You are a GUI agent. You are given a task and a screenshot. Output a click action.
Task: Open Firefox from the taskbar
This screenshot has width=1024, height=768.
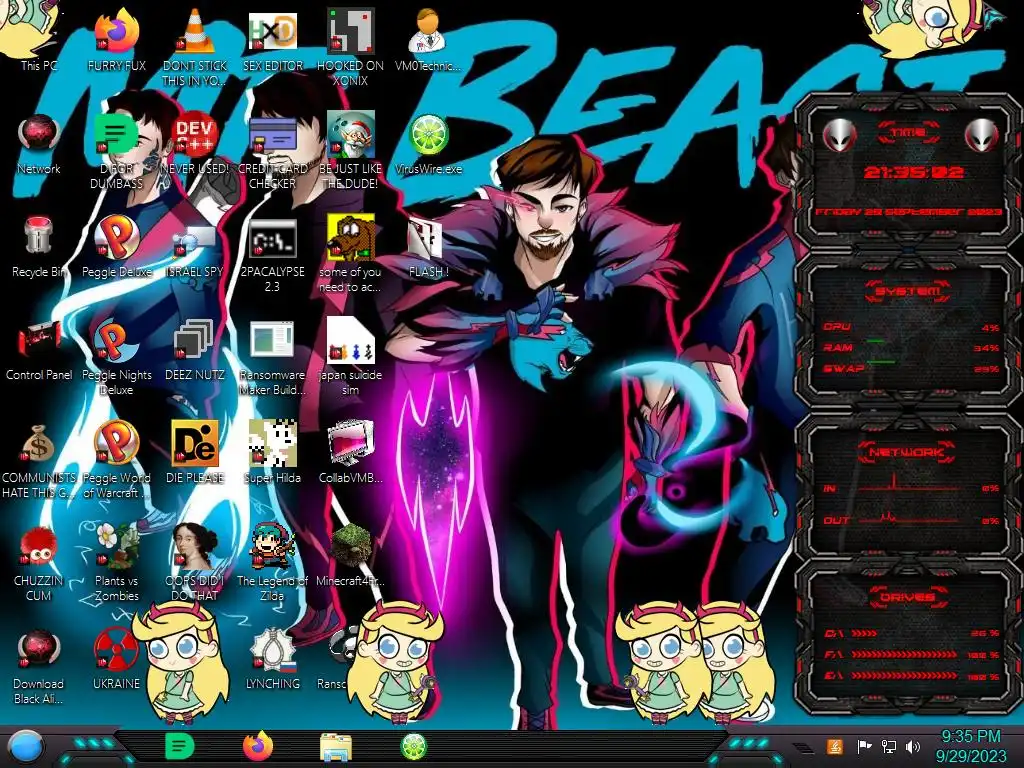pyautogui.click(x=258, y=746)
